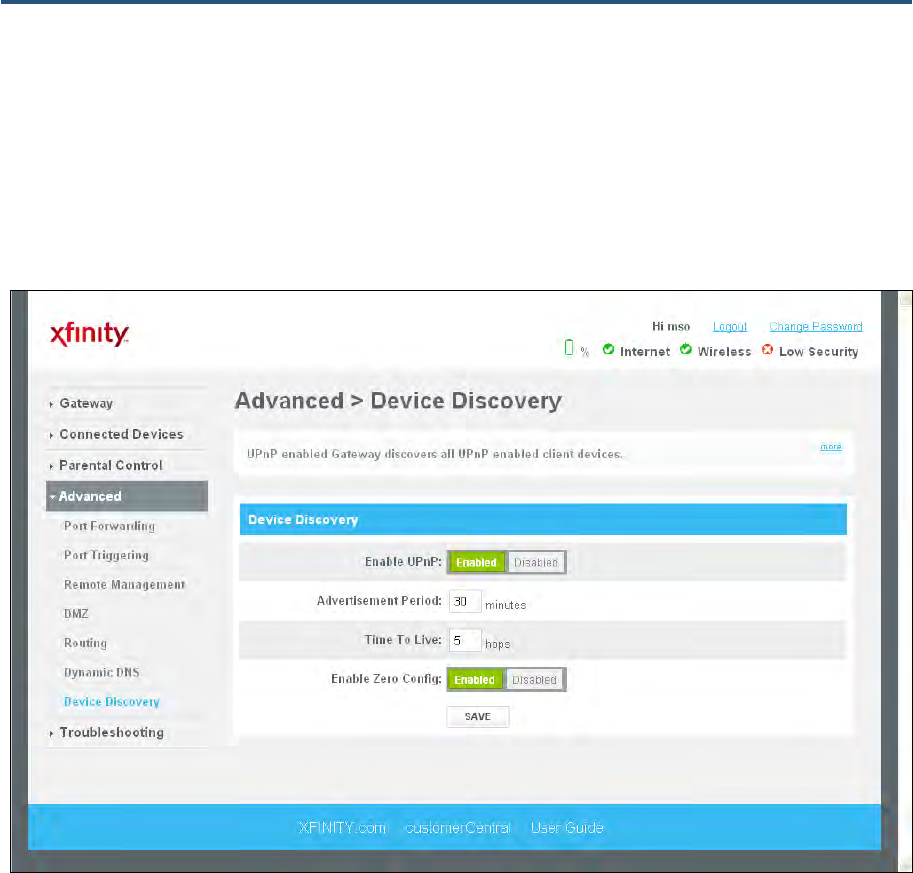
Task: Expand the Gateway menu section
Action: [86, 404]
